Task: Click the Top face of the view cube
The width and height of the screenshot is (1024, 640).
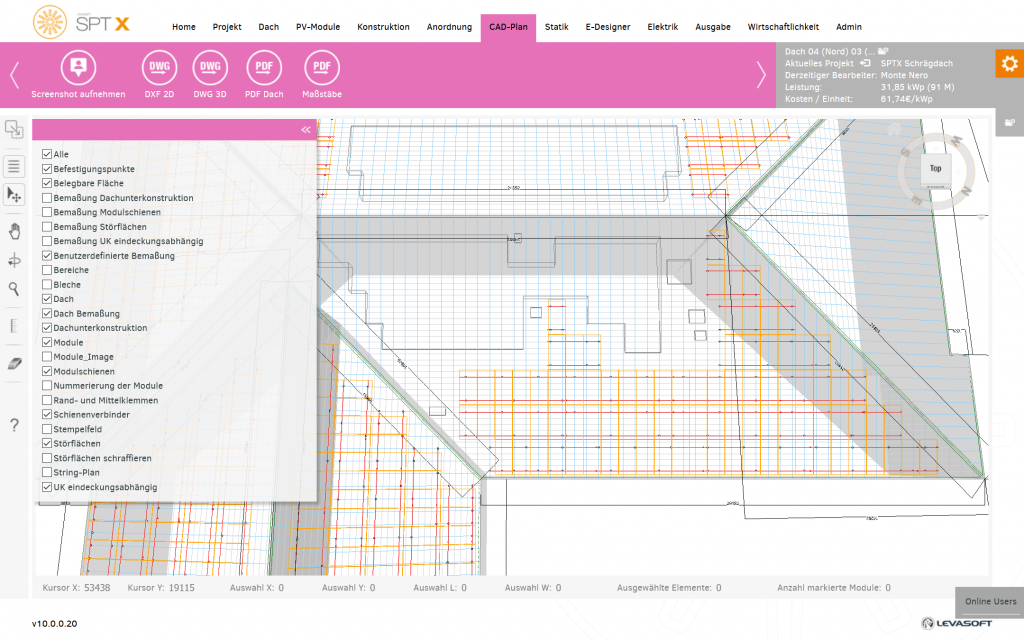Action: point(935,169)
